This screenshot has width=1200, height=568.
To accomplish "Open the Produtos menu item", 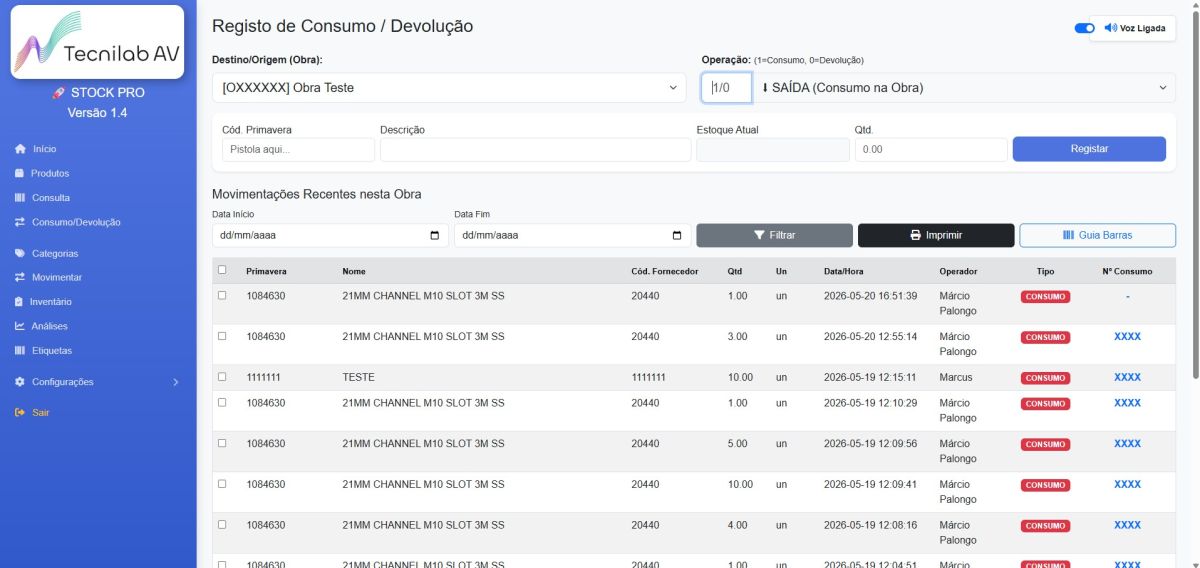I will [x=50, y=173].
